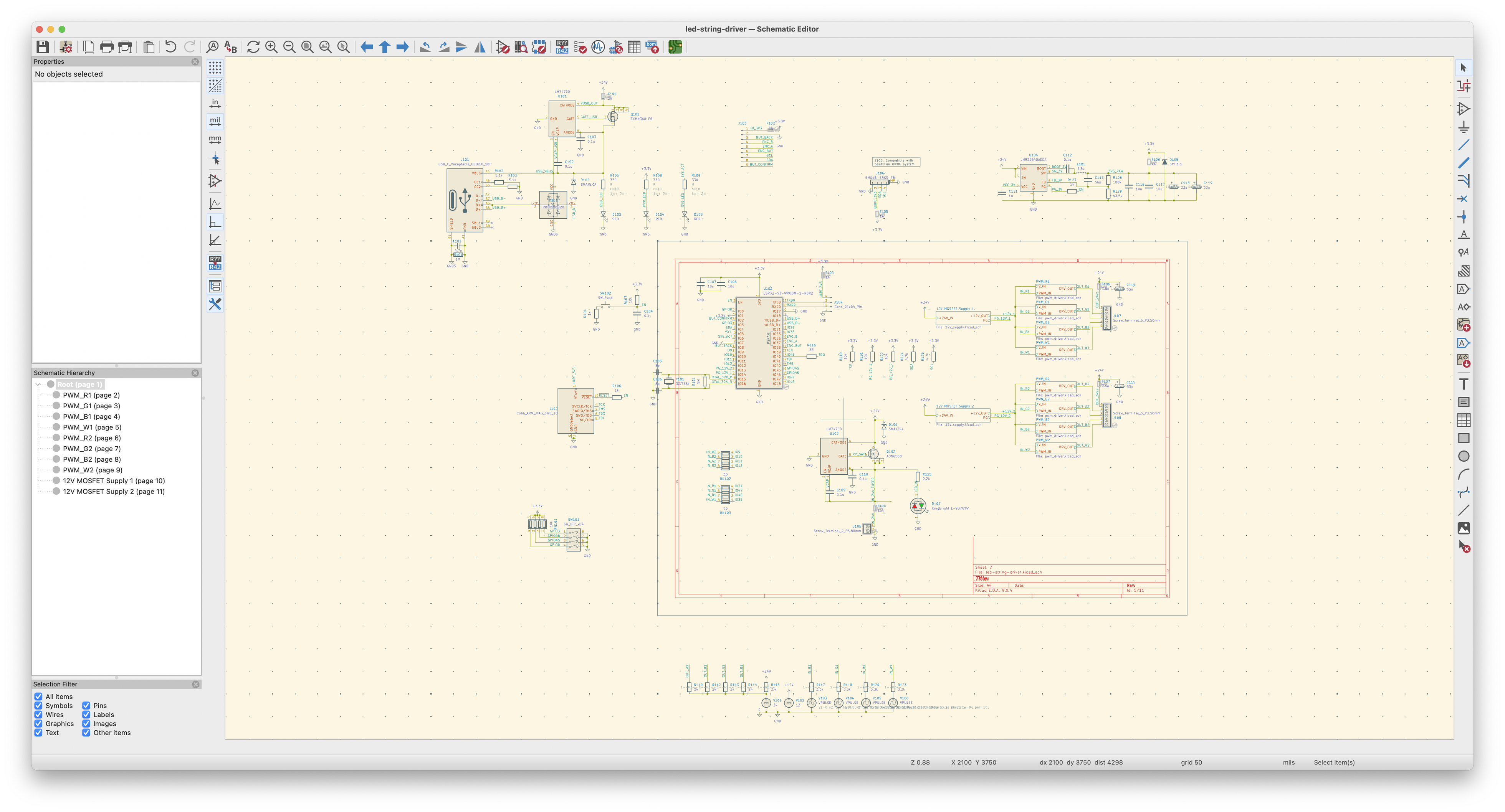
Task: Open PWM_G1 (page 3) sheet
Action: 91,406
